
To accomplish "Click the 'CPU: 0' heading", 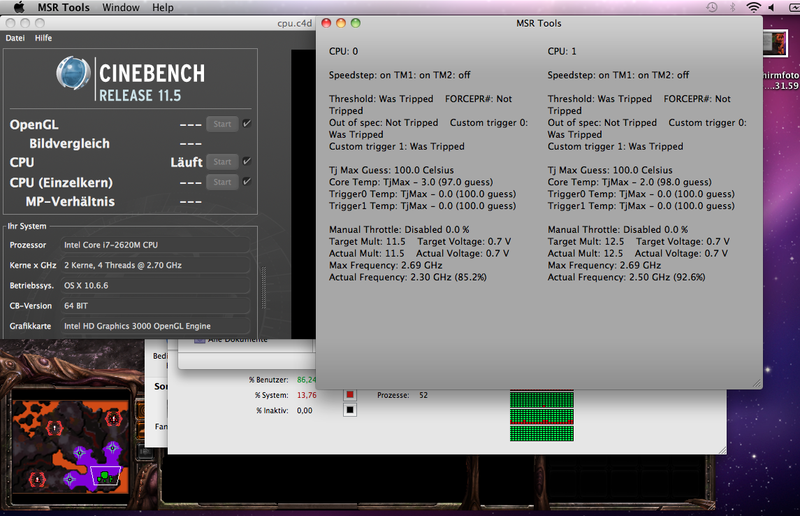I will (x=343, y=52).
